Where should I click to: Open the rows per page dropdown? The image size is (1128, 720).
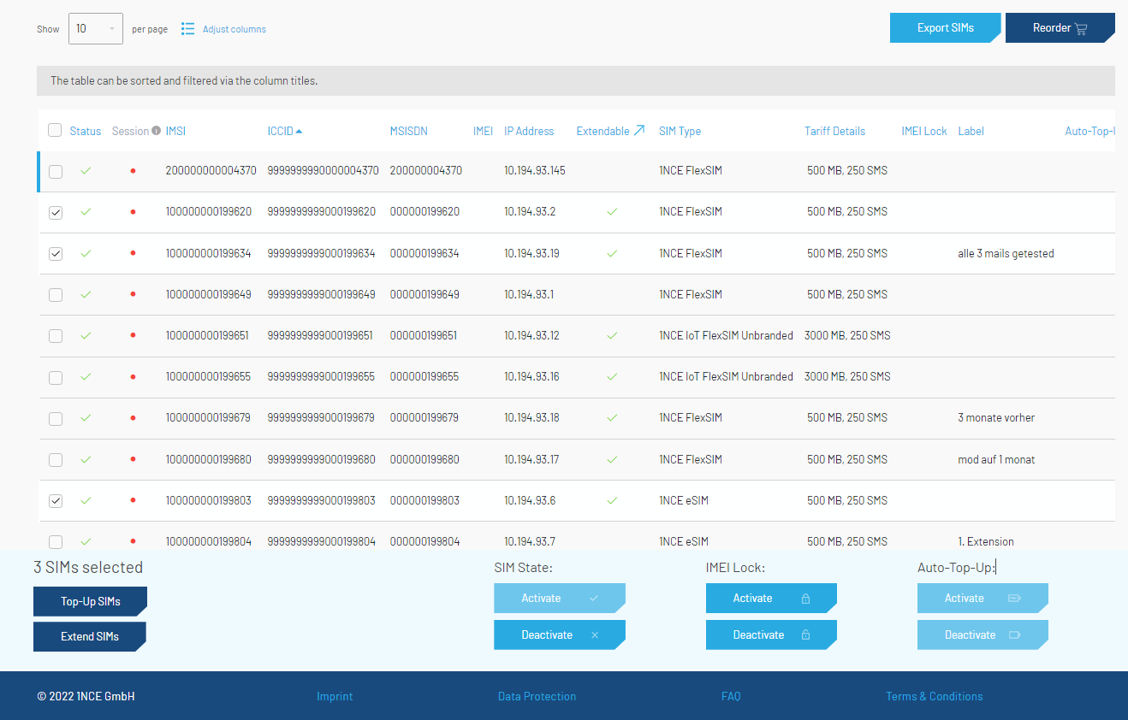(x=95, y=29)
